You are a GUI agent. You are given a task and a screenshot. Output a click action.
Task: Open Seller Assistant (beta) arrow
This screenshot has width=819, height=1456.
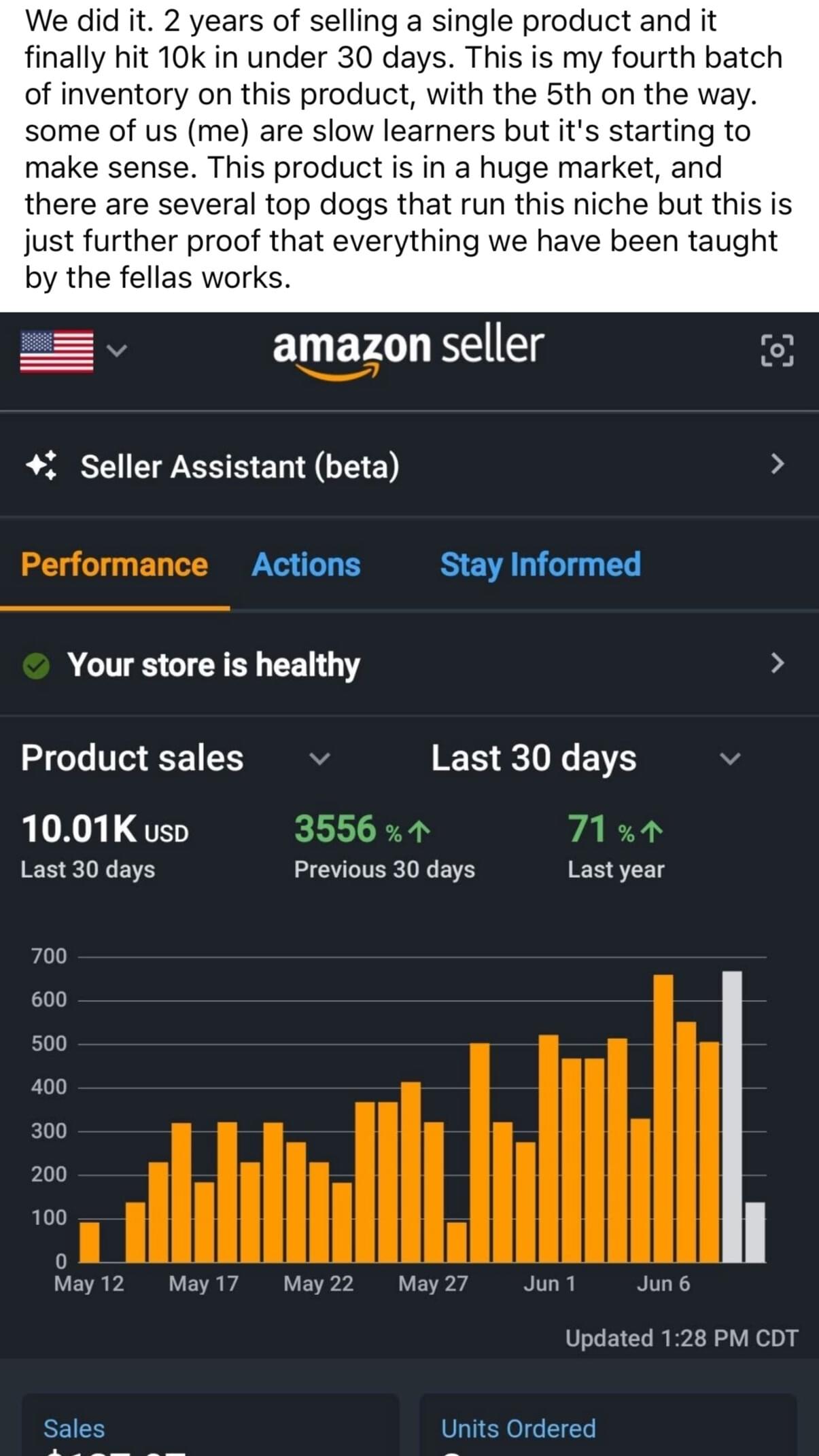pos(778,465)
